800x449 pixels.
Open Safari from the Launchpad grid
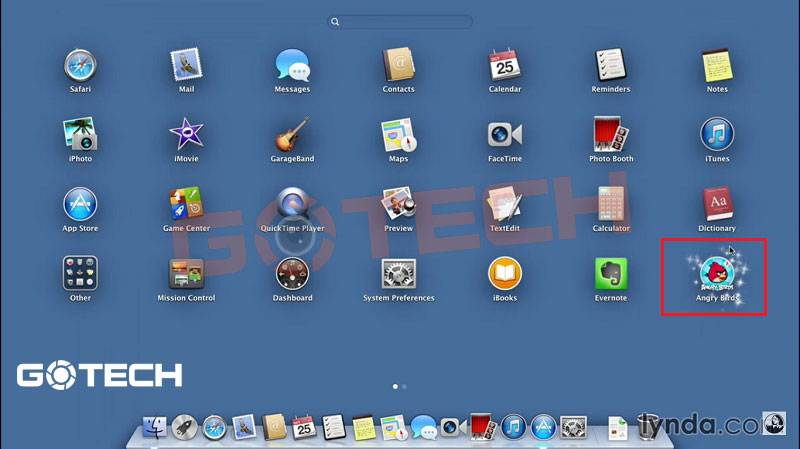(80, 65)
